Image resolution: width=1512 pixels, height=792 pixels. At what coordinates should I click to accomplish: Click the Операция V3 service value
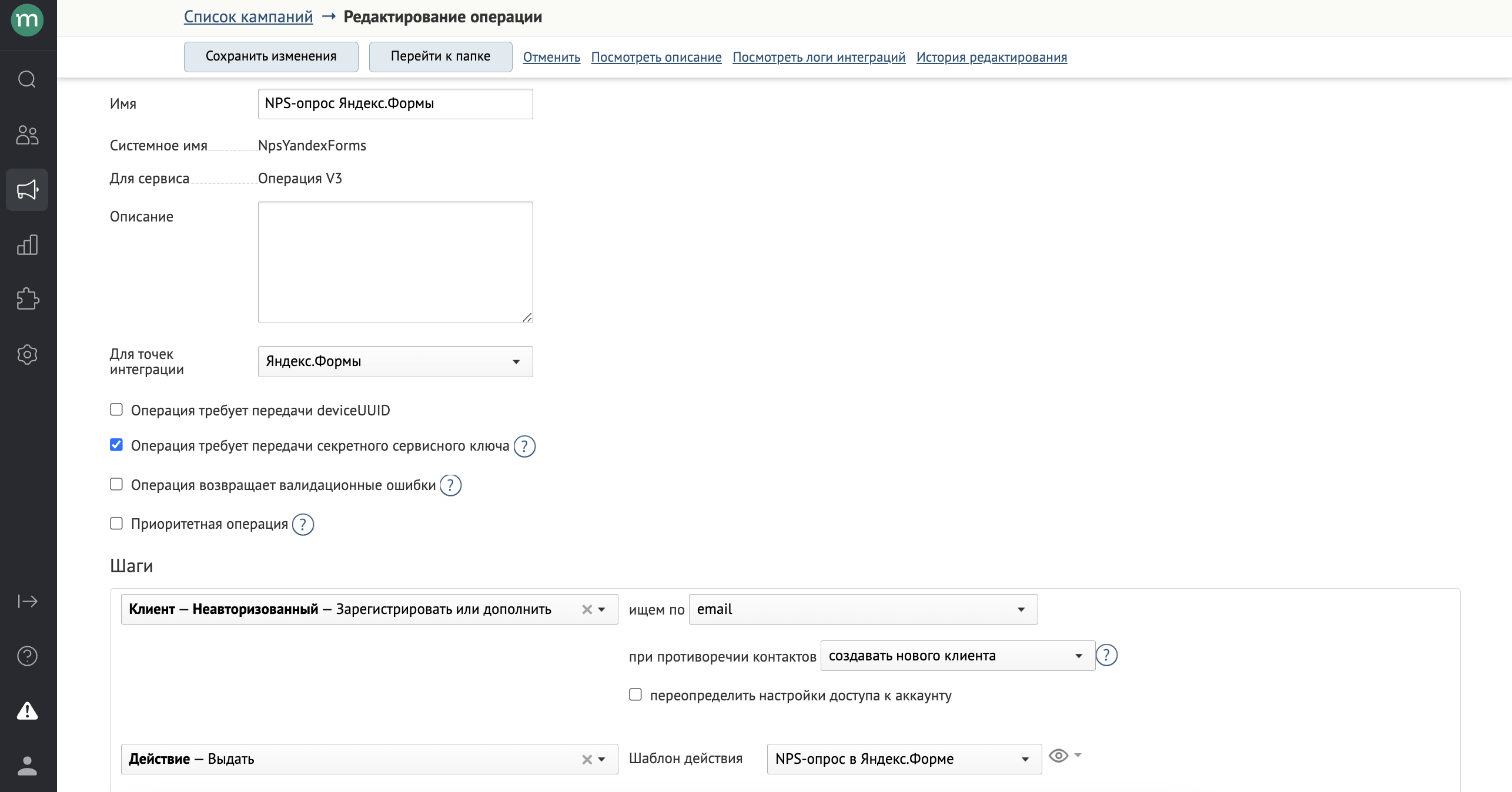(300, 179)
